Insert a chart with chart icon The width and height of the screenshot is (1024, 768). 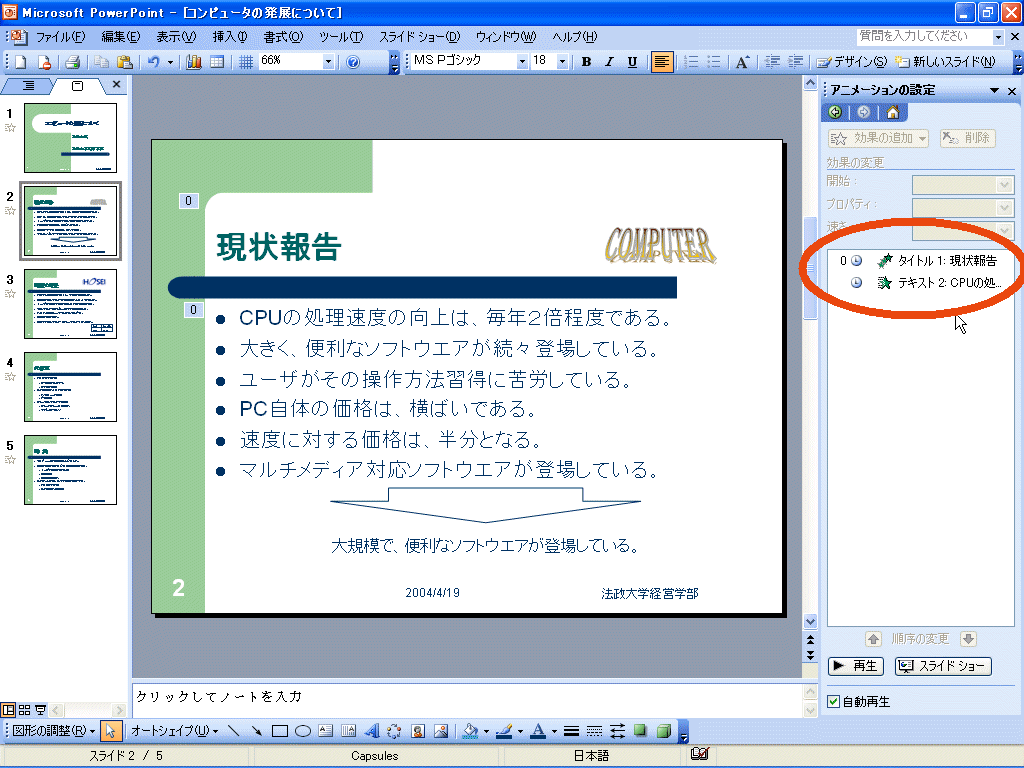(x=193, y=61)
